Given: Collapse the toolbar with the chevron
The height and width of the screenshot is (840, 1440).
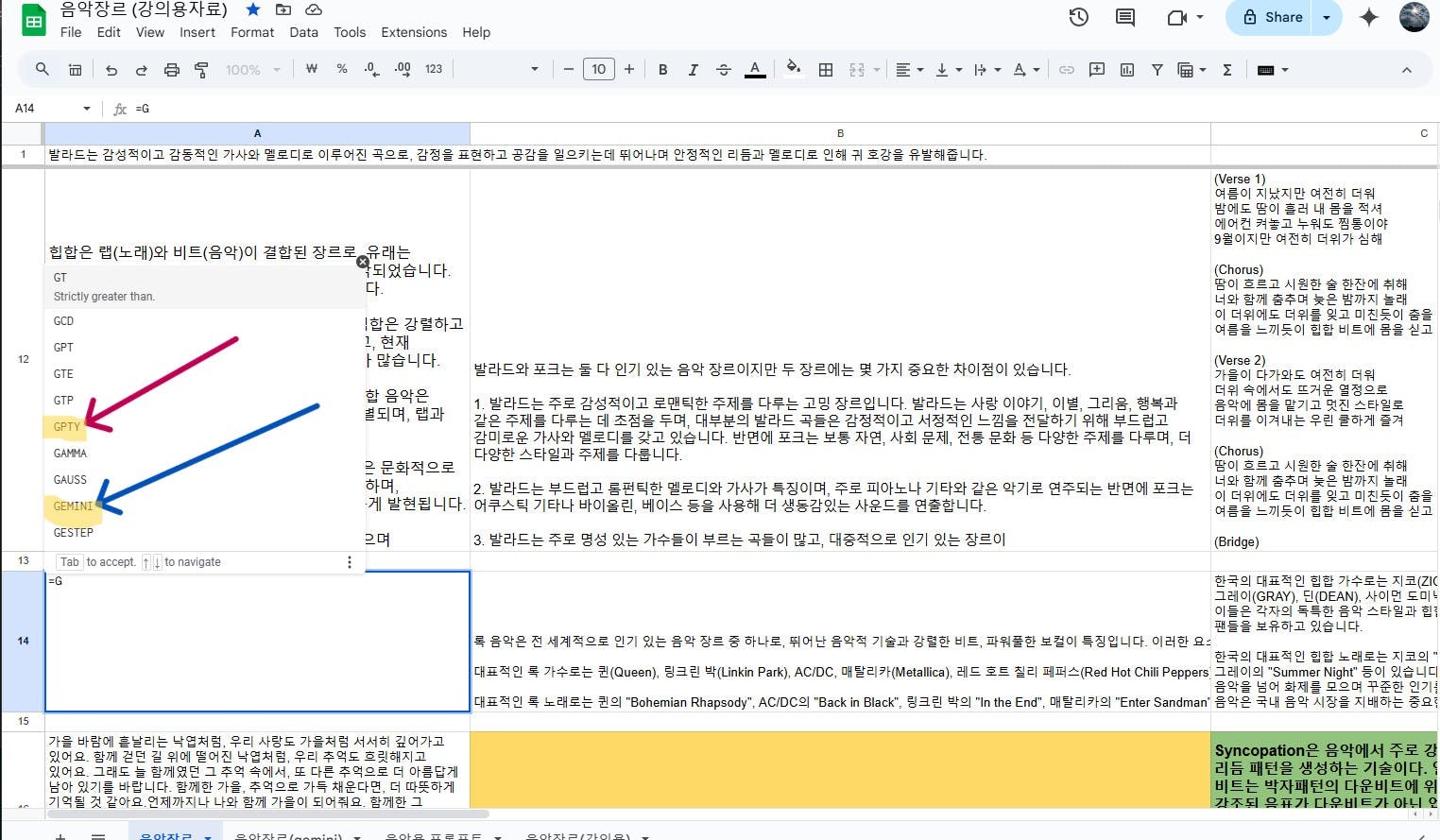Looking at the screenshot, I should click(1407, 69).
